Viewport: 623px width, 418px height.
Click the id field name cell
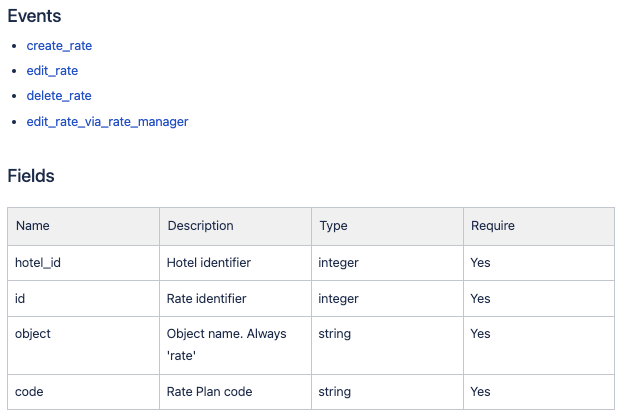coord(83,298)
